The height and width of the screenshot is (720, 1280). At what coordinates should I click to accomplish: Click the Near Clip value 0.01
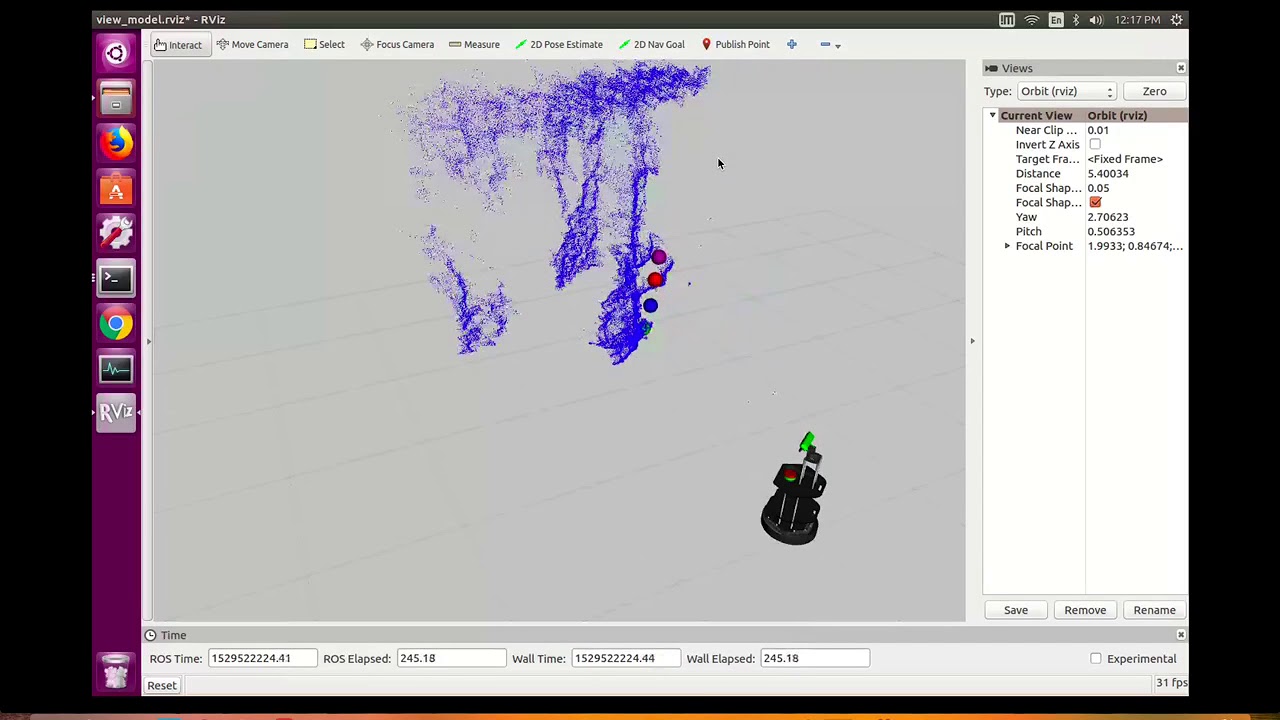pyautogui.click(x=1098, y=130)
